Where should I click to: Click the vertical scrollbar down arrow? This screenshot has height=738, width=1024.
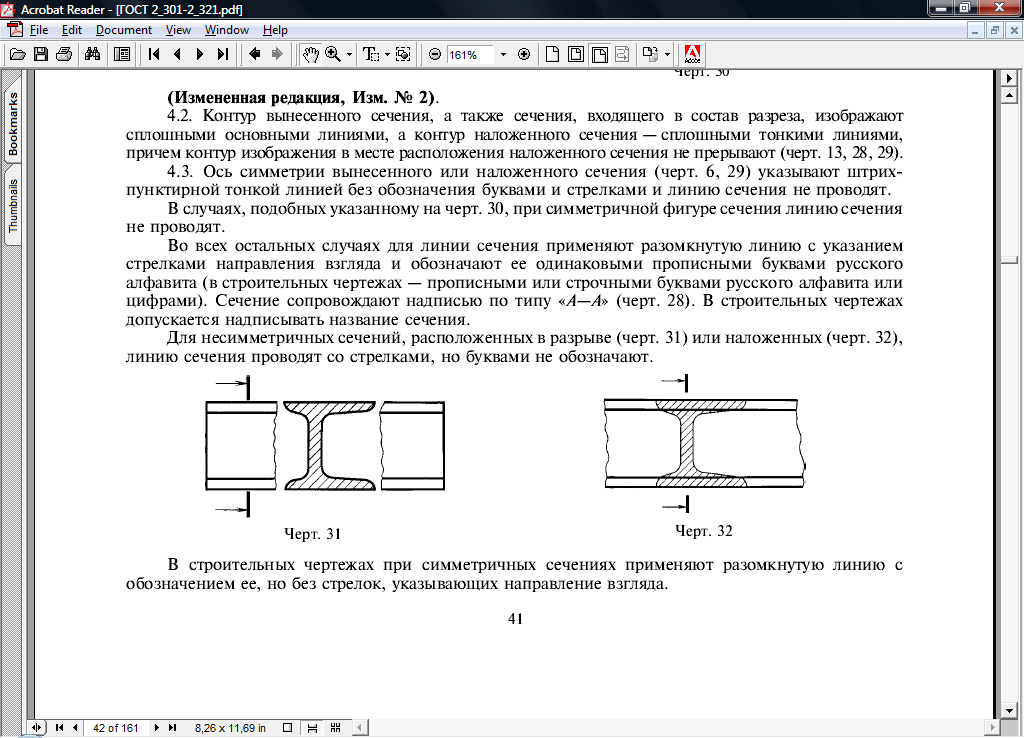pyautogui.click(x=1010, y=711)
